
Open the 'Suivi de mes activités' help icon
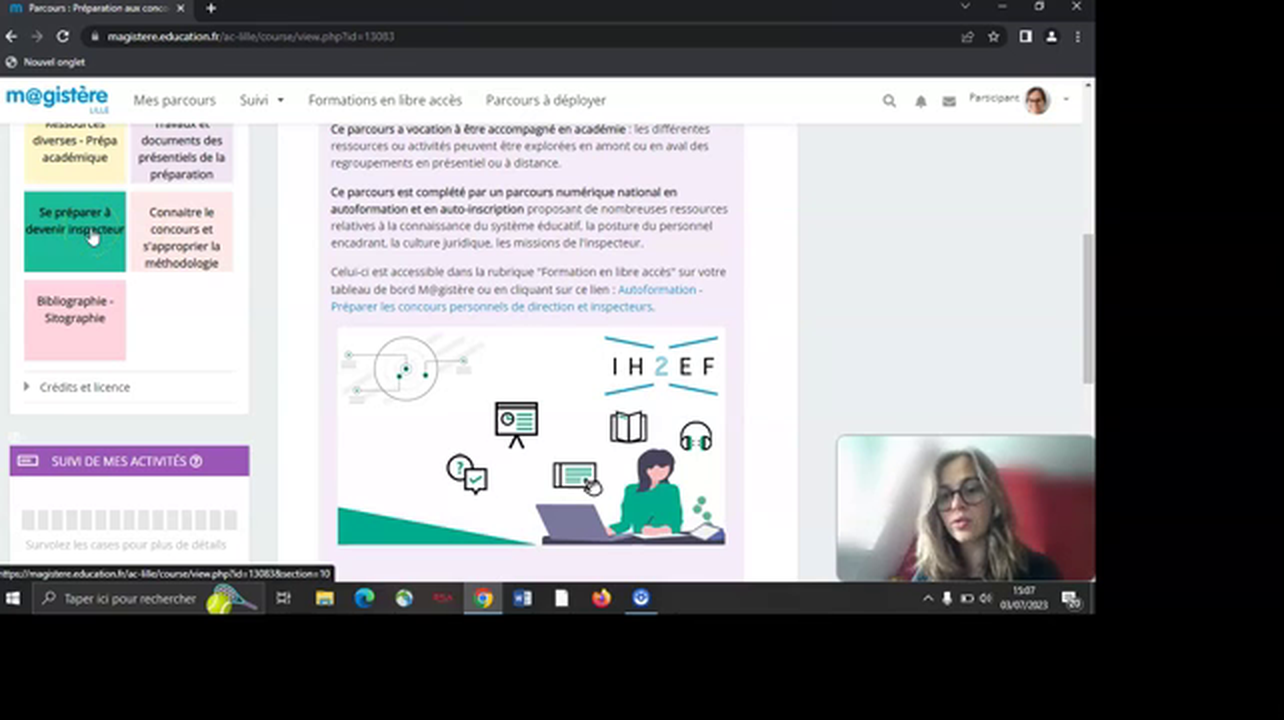point(196,461)
